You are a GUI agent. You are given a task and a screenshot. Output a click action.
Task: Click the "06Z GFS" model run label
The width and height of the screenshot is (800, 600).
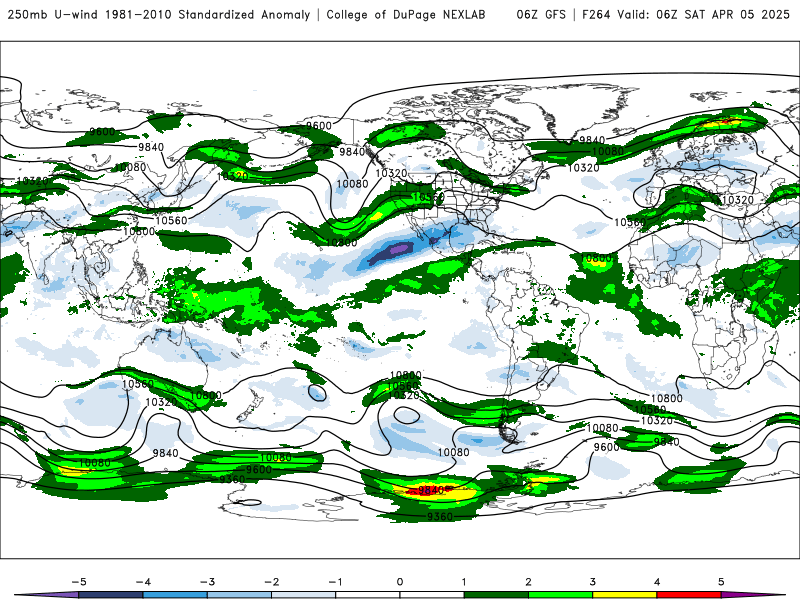pos(541,15)
